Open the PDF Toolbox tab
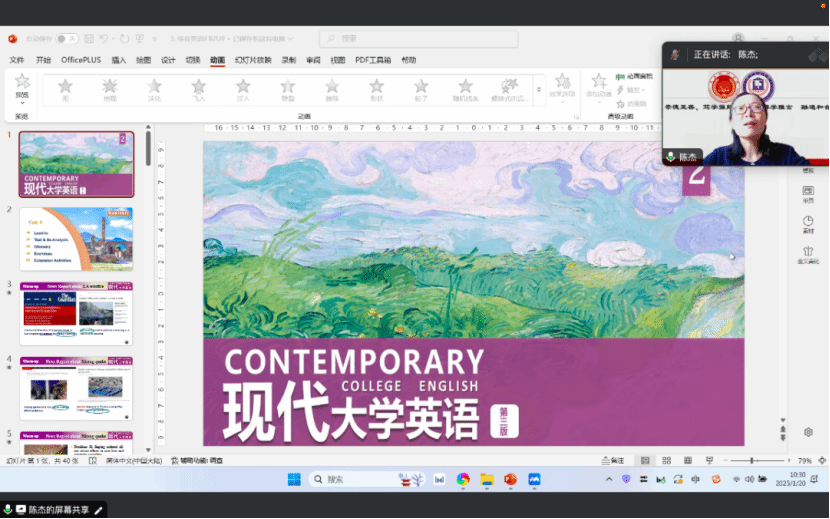830x519 pixels. [372, 60]
